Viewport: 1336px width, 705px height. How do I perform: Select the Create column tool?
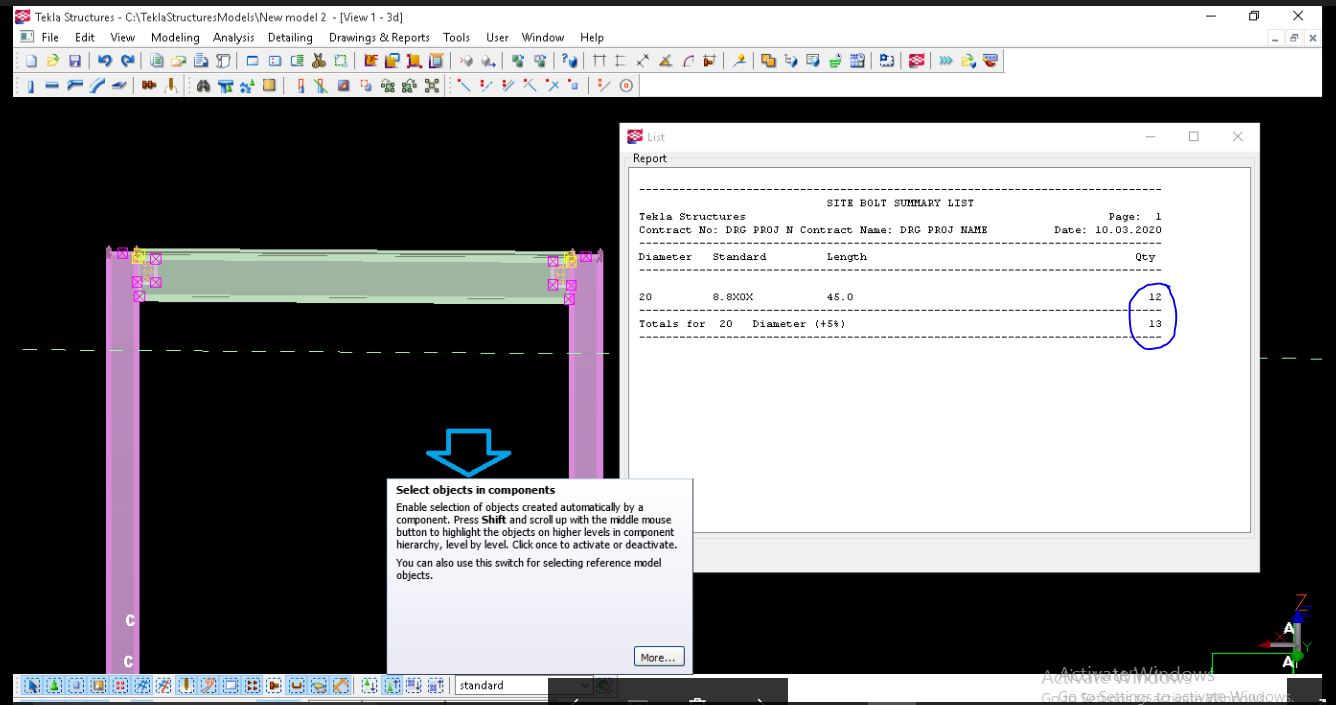click(29, 87)
